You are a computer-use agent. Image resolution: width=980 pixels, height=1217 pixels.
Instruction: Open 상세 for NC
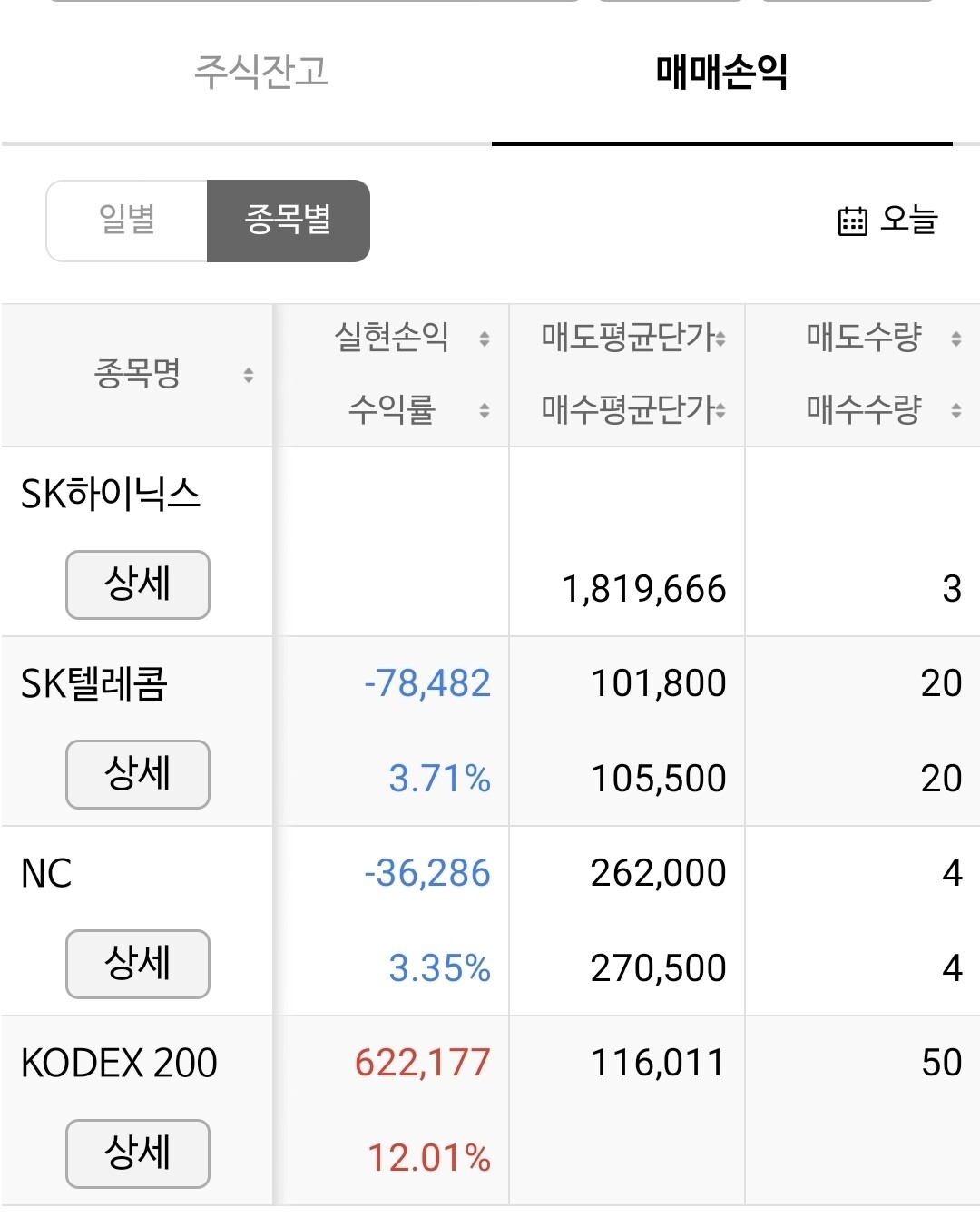(x=138, y=964)
